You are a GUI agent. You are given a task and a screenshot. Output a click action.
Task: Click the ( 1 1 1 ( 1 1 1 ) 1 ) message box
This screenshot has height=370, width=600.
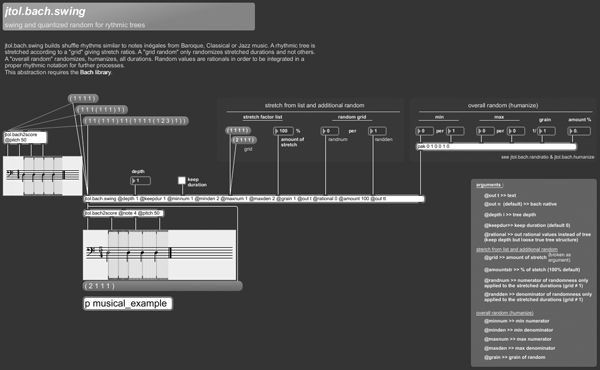102,110
